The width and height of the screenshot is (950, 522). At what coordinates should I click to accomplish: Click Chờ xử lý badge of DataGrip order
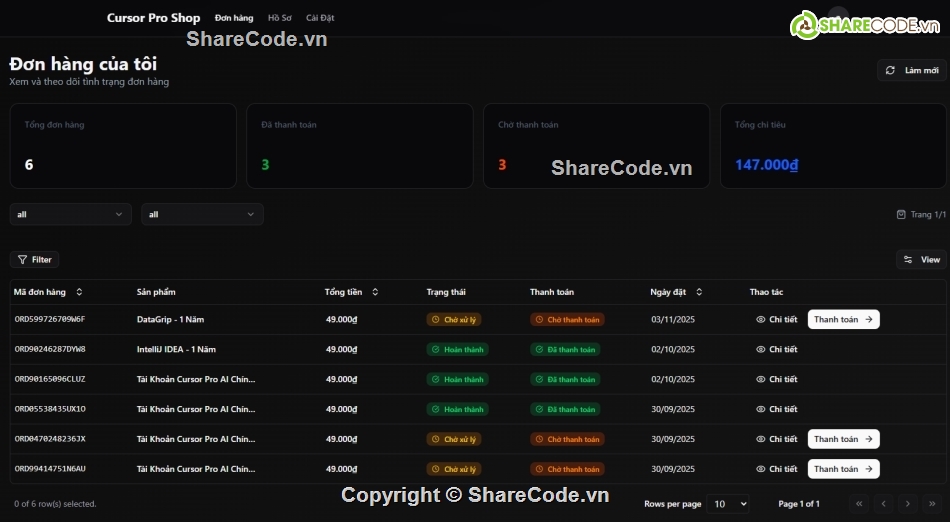454,319
